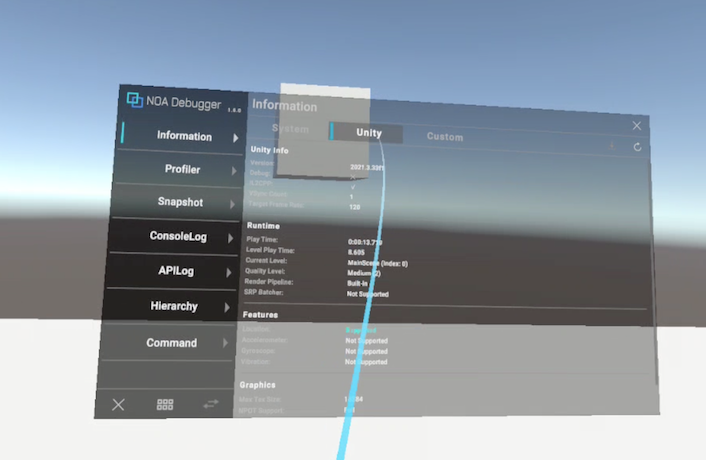This screenshot has height=460, width=706.
Task: Click the Current Level label
Action: coord(266,261)
